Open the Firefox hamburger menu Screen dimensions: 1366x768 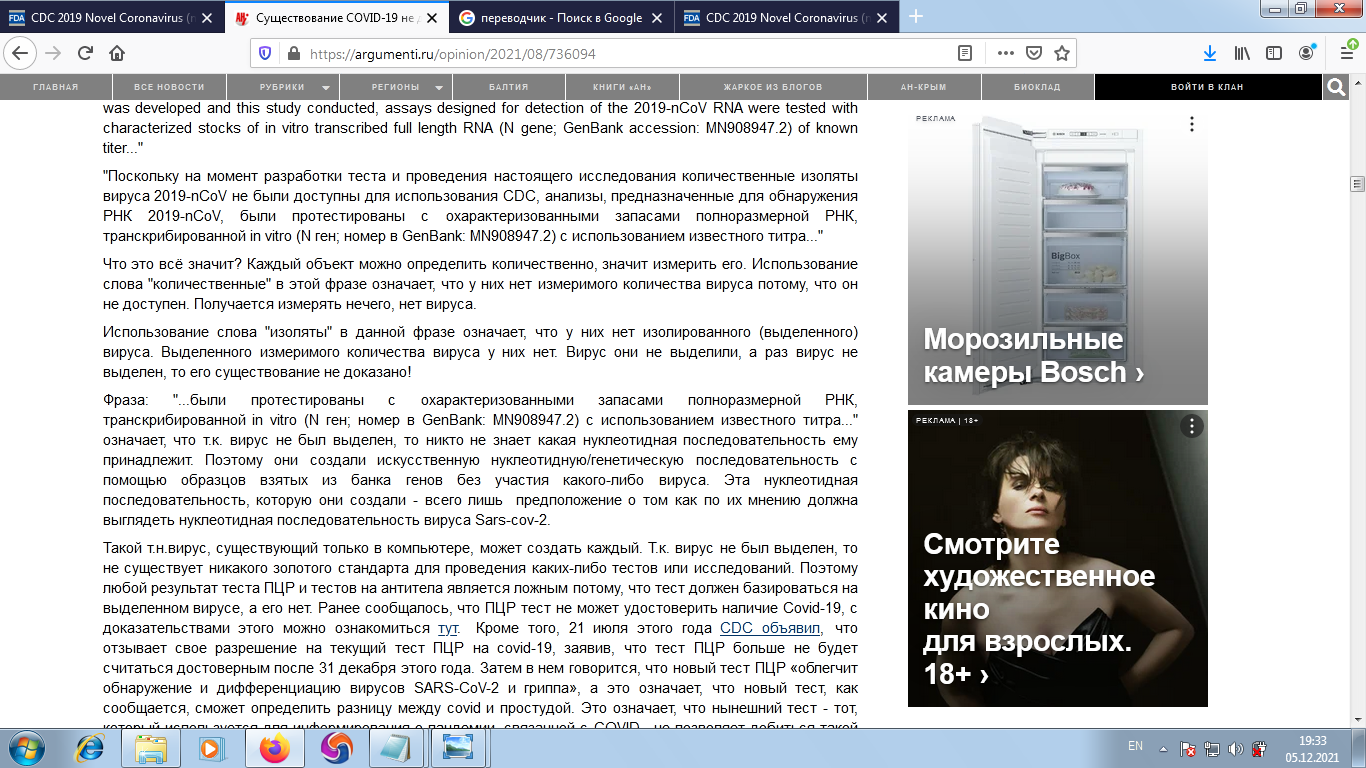point(1342,53)
